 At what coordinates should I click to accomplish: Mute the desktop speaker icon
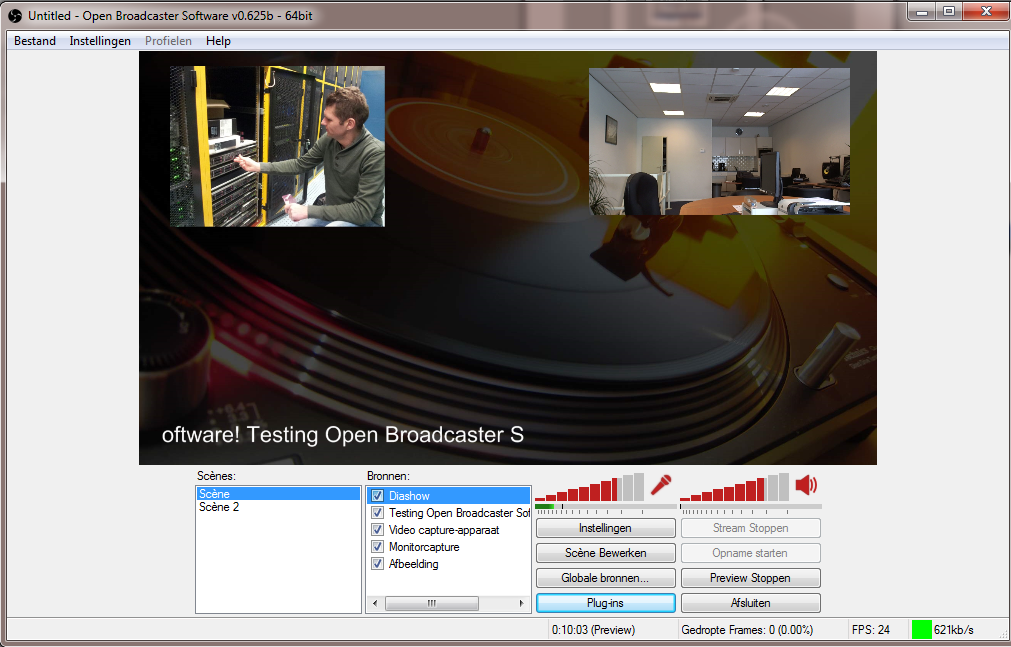[x=807, y=484]
